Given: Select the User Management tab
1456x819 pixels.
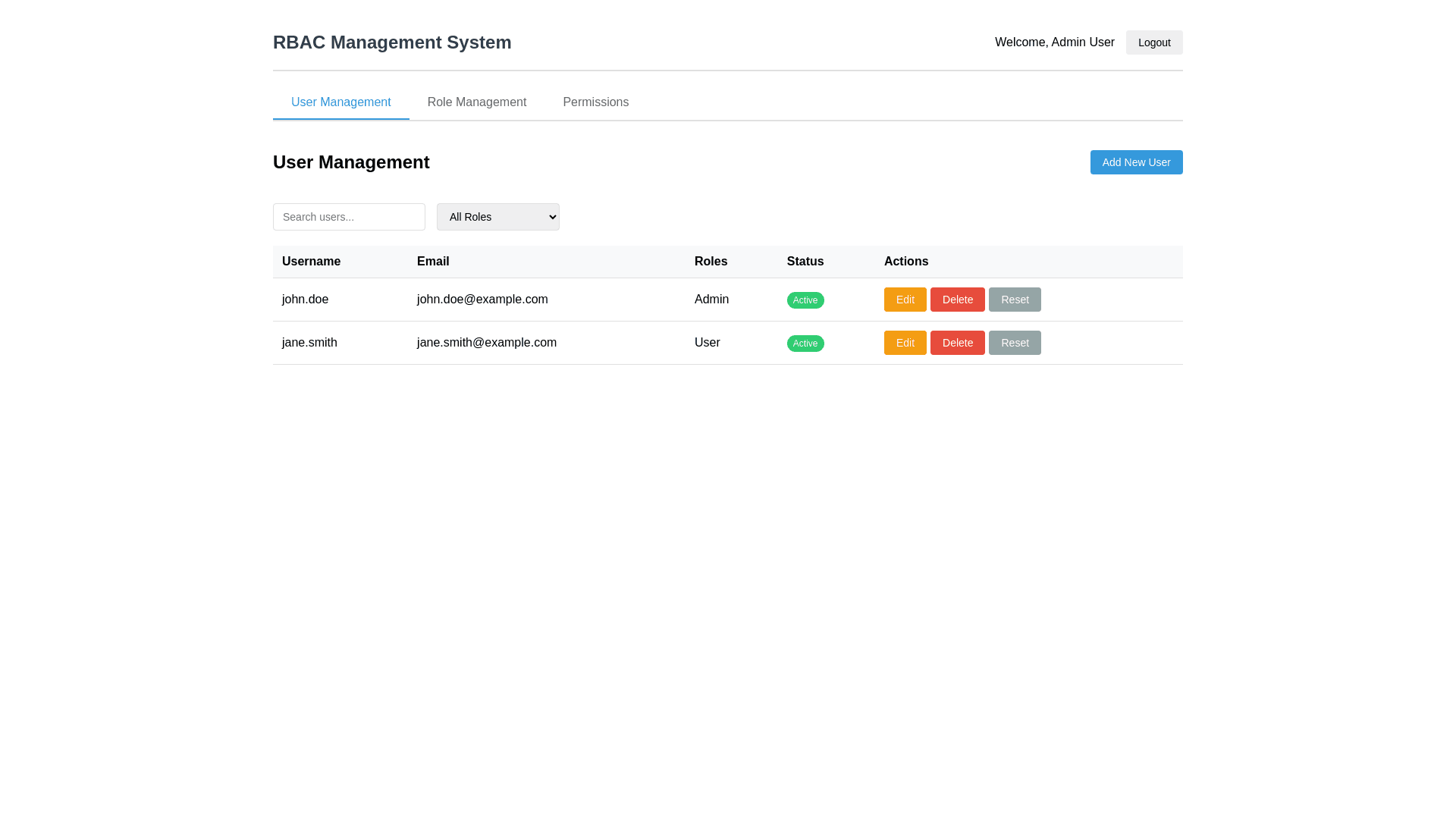Looking at the screenshot, I should click(x=340, y=102).
